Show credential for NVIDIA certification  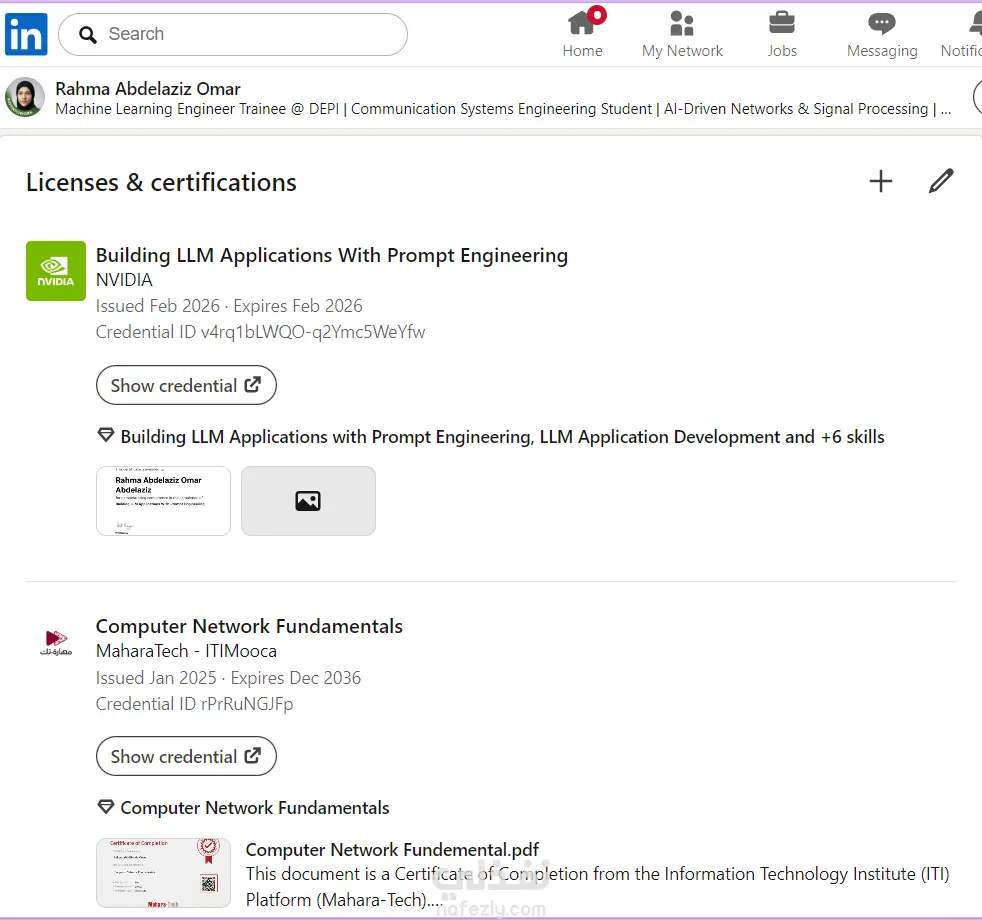pos(186,385)
